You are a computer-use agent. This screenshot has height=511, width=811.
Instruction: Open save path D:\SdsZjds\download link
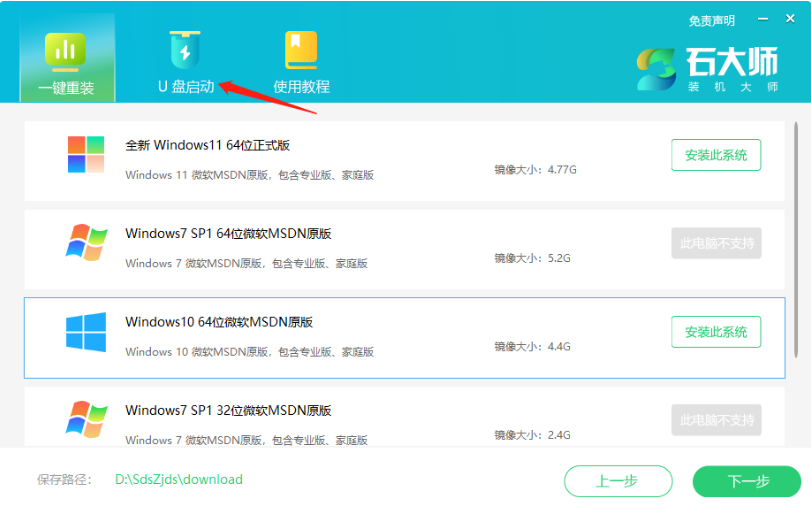178,479
